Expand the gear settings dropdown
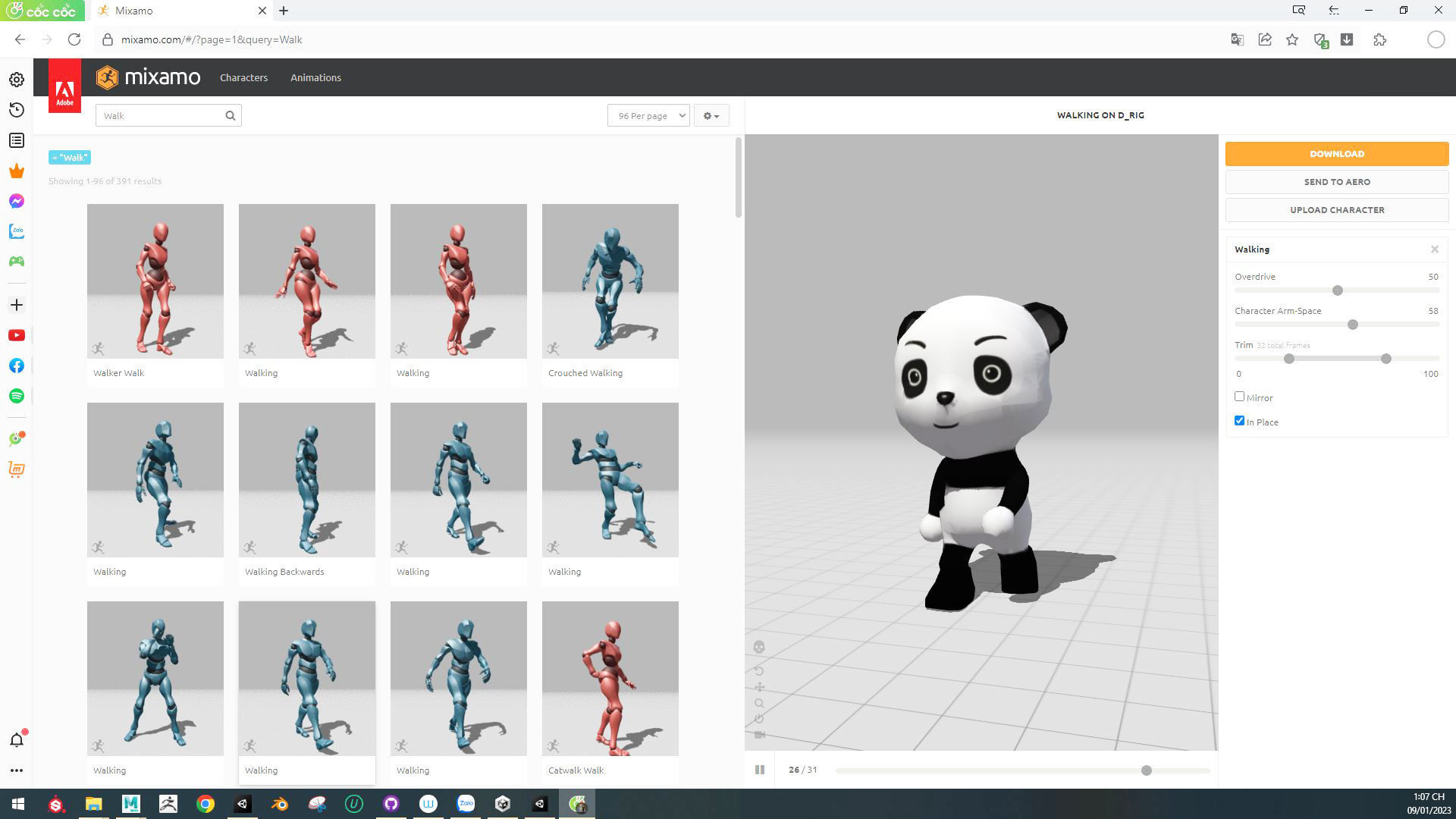Screen dimensions: 1456x819 (711, 115)
